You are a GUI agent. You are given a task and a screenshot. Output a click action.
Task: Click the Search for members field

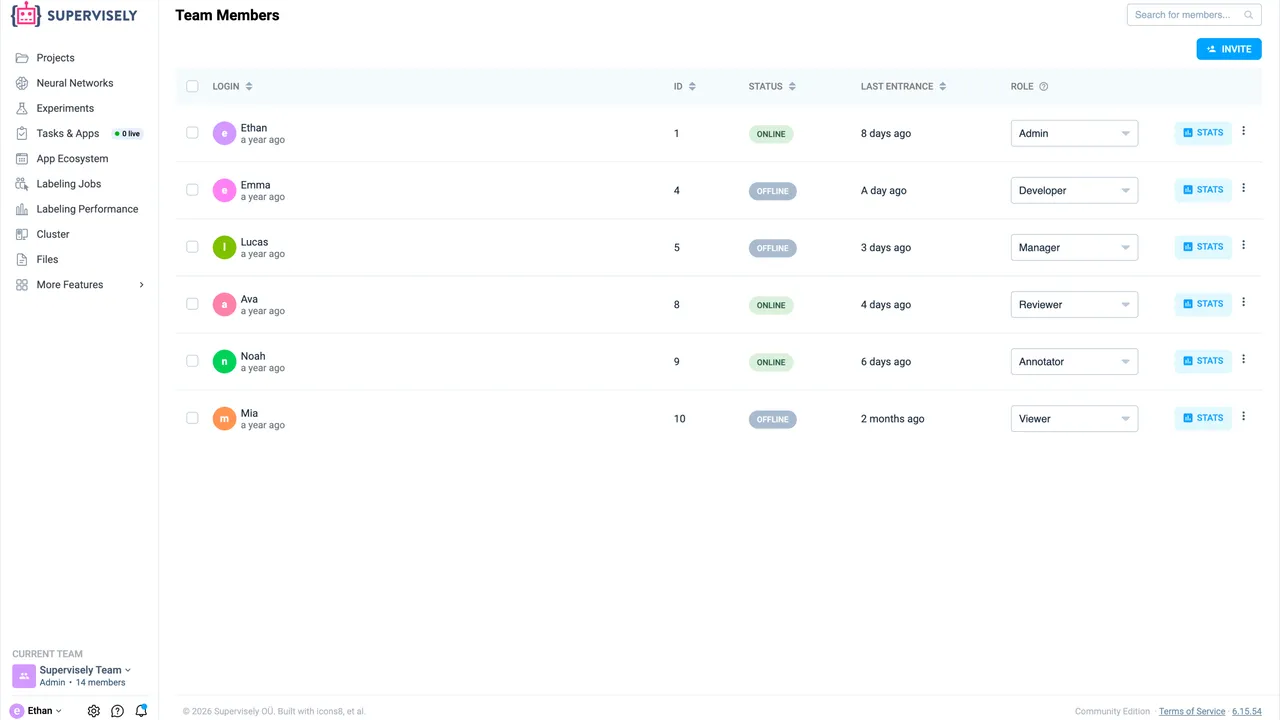[1194, 15]
